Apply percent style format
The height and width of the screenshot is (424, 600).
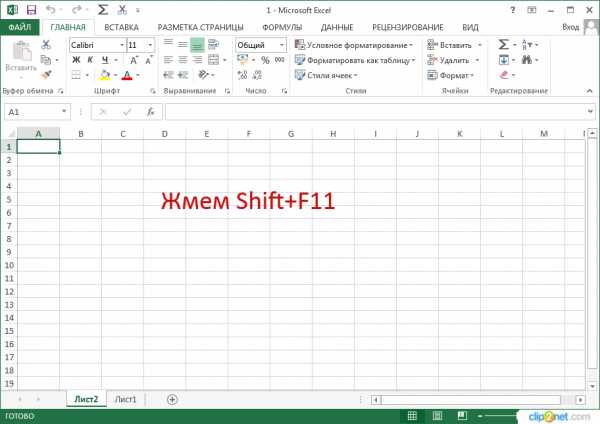pos(265,60)
